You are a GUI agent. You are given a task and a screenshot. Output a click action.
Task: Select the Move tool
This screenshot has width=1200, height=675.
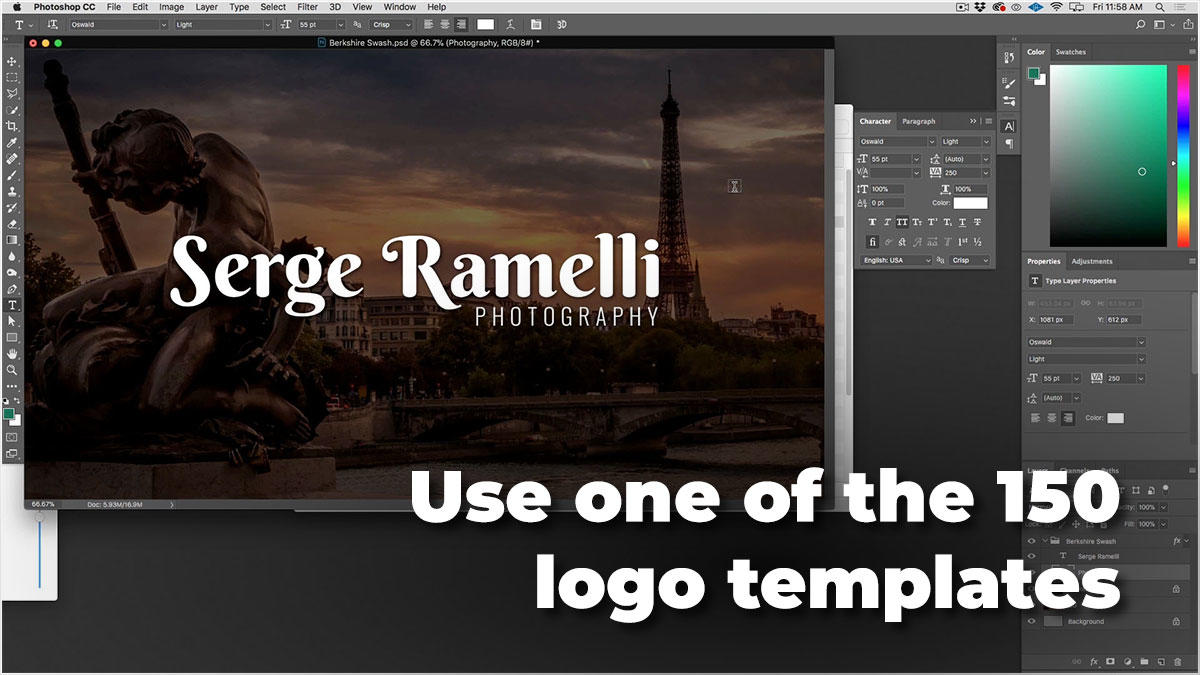(12, 61)
